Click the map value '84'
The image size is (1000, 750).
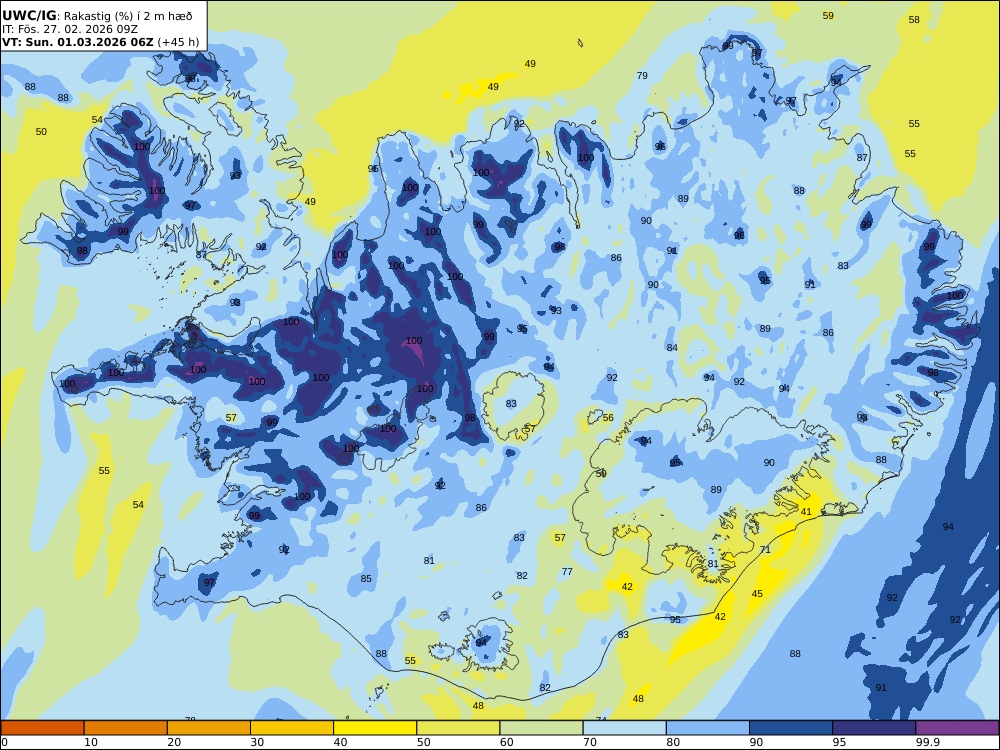672,348
